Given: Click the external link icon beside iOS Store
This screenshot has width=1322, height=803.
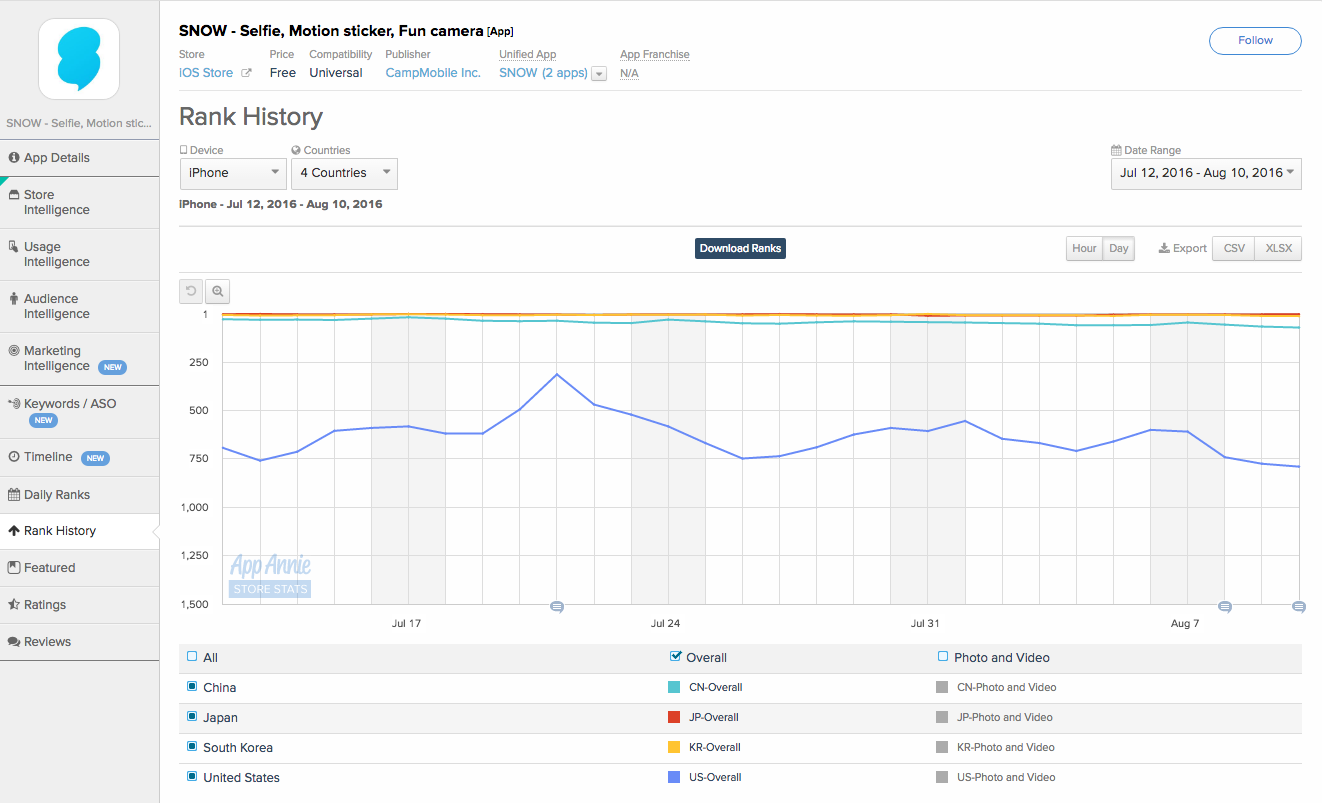Looking at the screenshot, I should [x=246, y=73].
